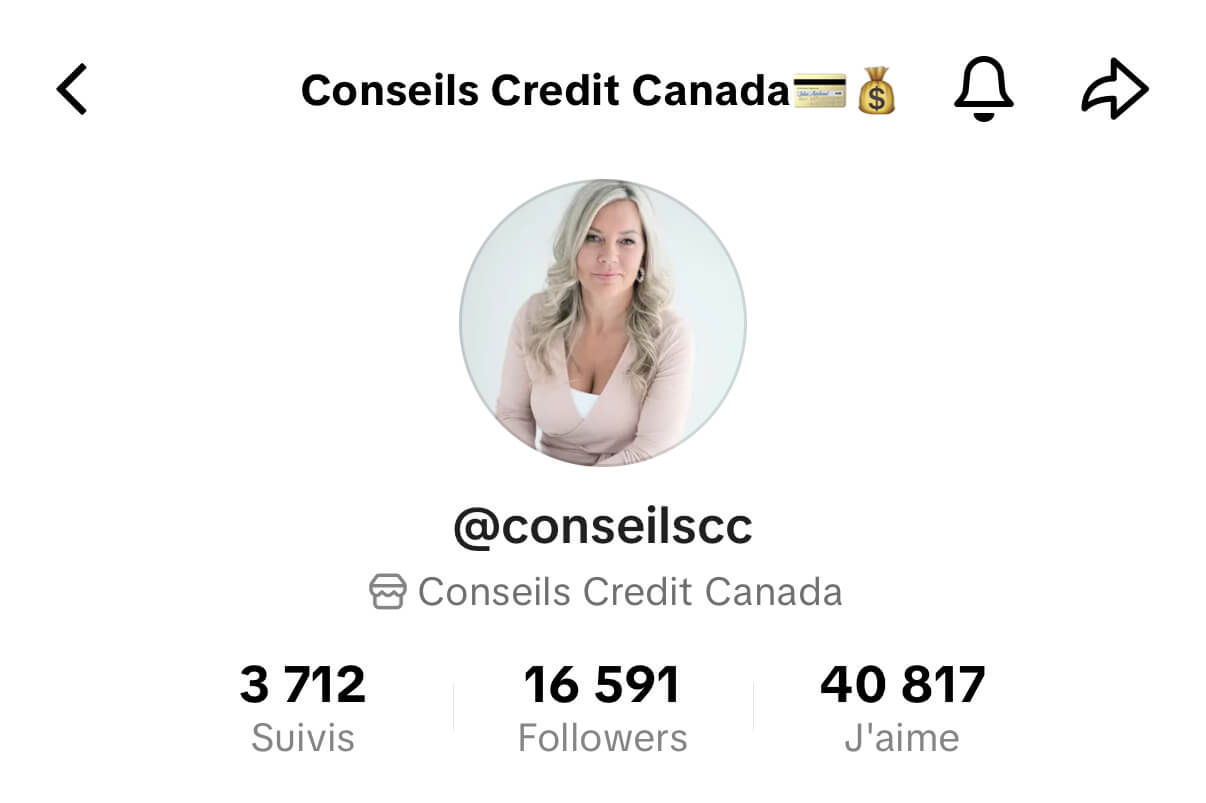
Task: Go back using the left chevron
Action: coord(72,90)
